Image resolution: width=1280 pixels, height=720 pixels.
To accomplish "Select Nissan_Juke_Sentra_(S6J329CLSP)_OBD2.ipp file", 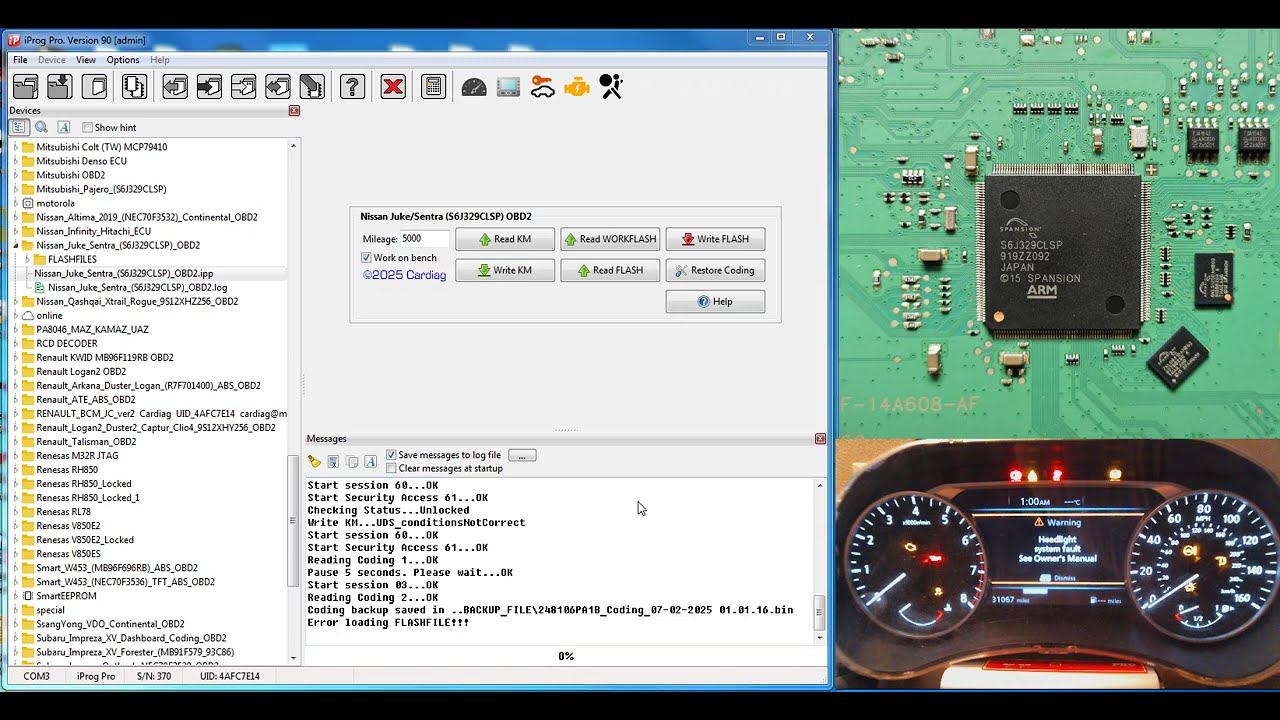I will click(123, 273).
